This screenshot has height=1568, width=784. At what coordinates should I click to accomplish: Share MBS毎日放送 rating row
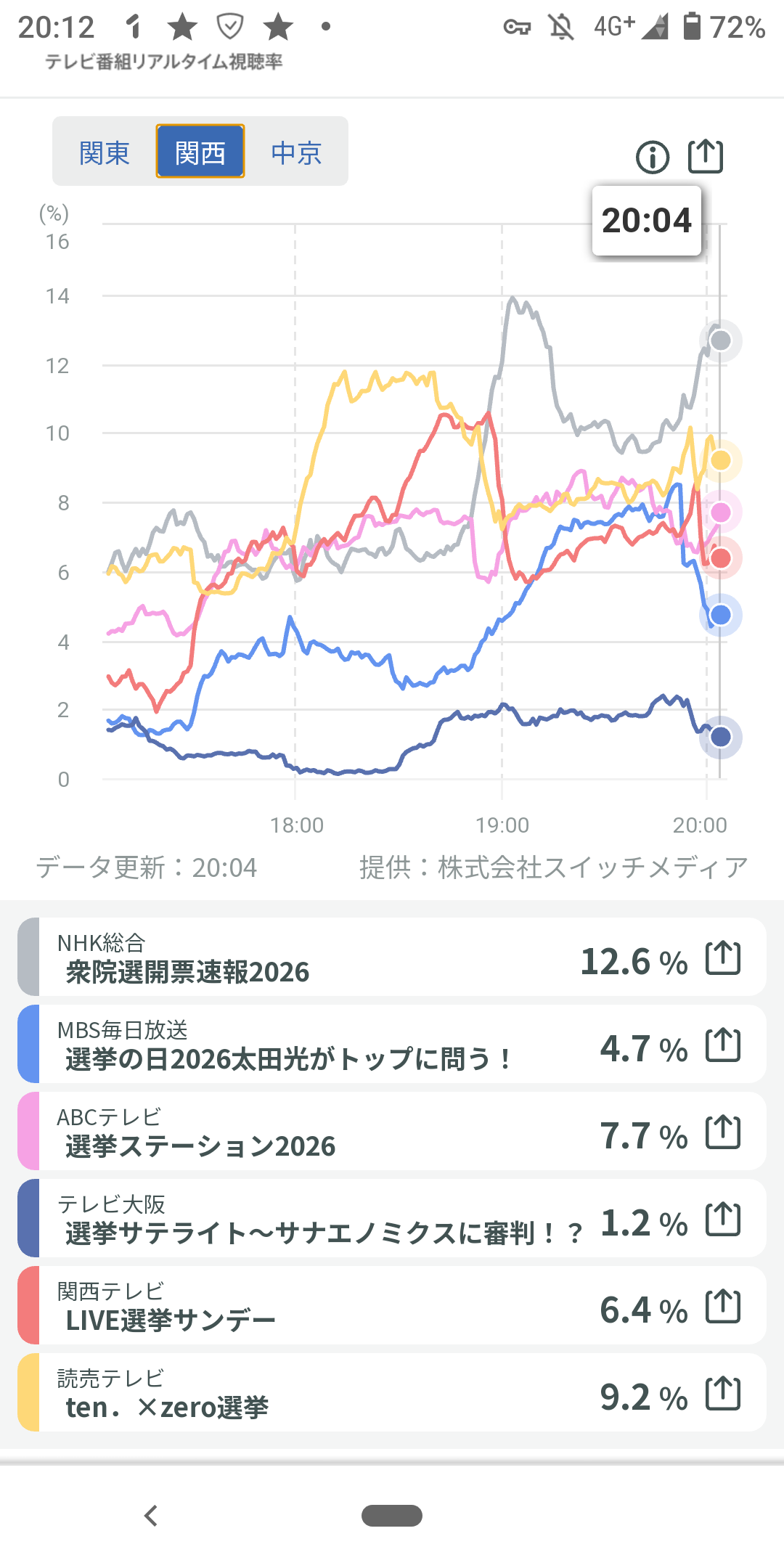[x=723, y=1045]
